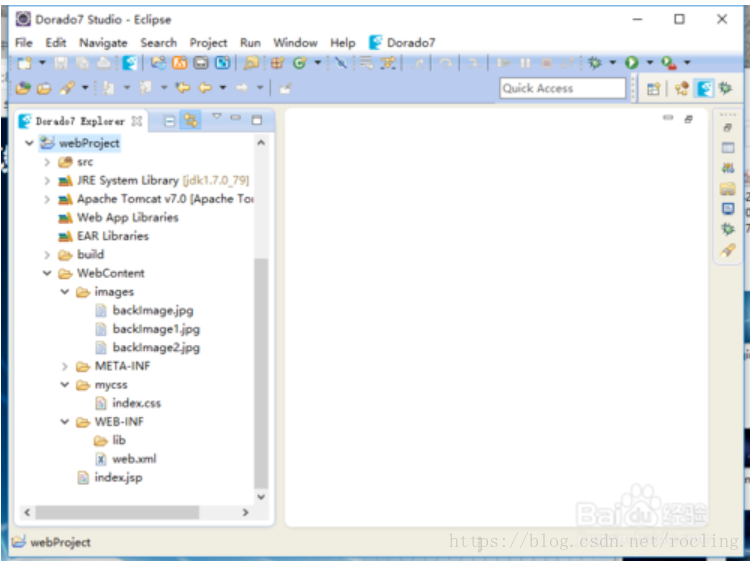Click the Print toolbar icon

point(104,63)
